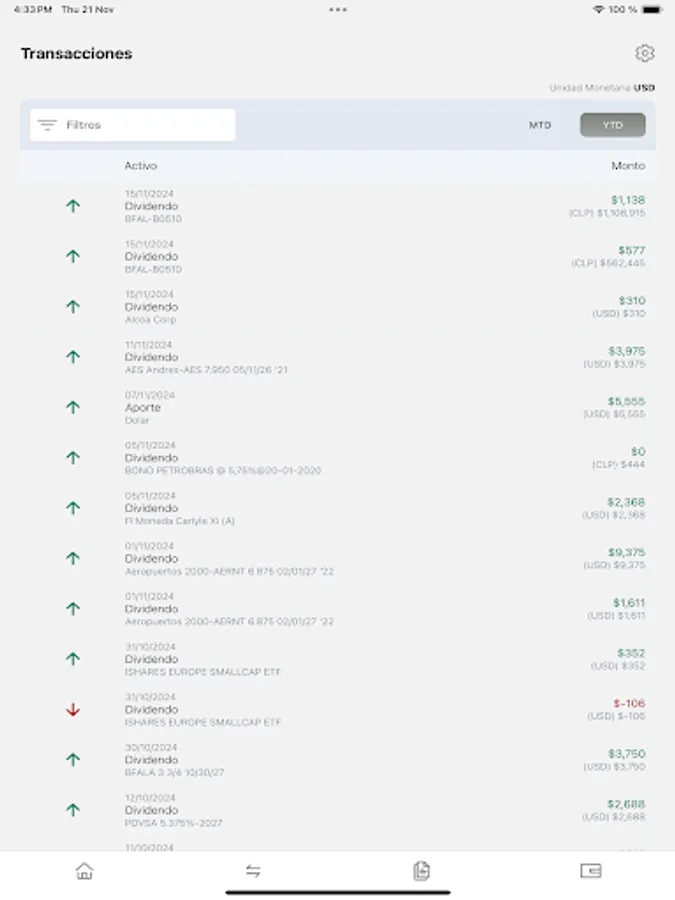Open the $1,138 dividend from BFAL-B0510
675x900 pixels.
pos(350,206)
